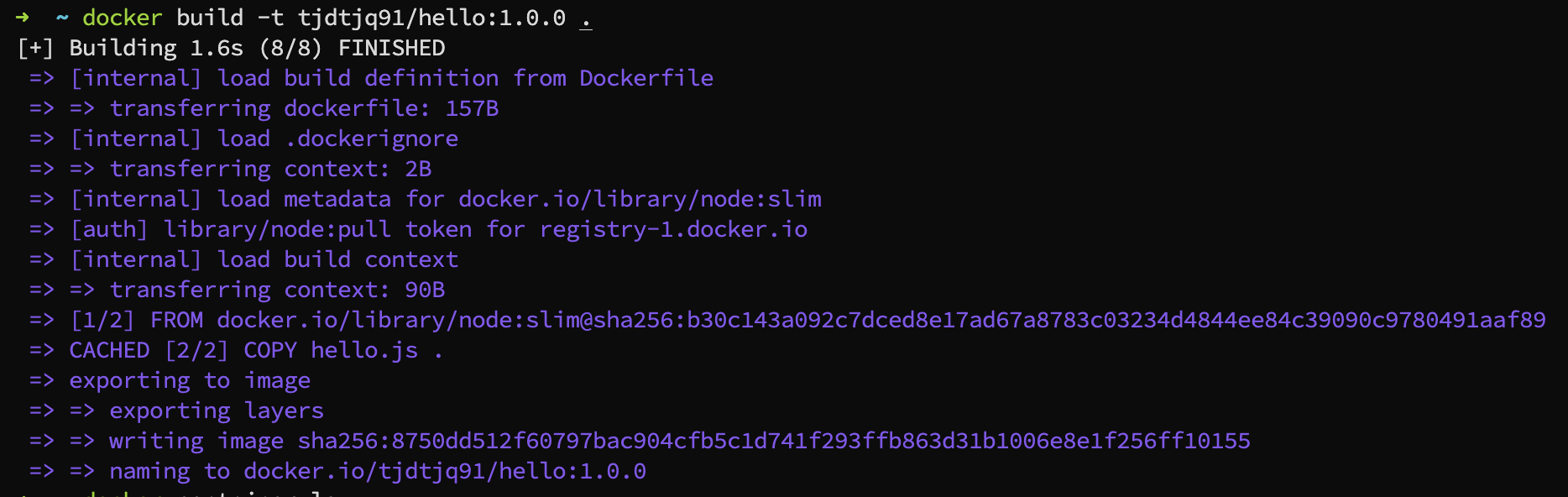Image resolution: width=1568 pixels, height=497 pixels.
Task: Click the writing image sha256 hash
Action: 774,441
